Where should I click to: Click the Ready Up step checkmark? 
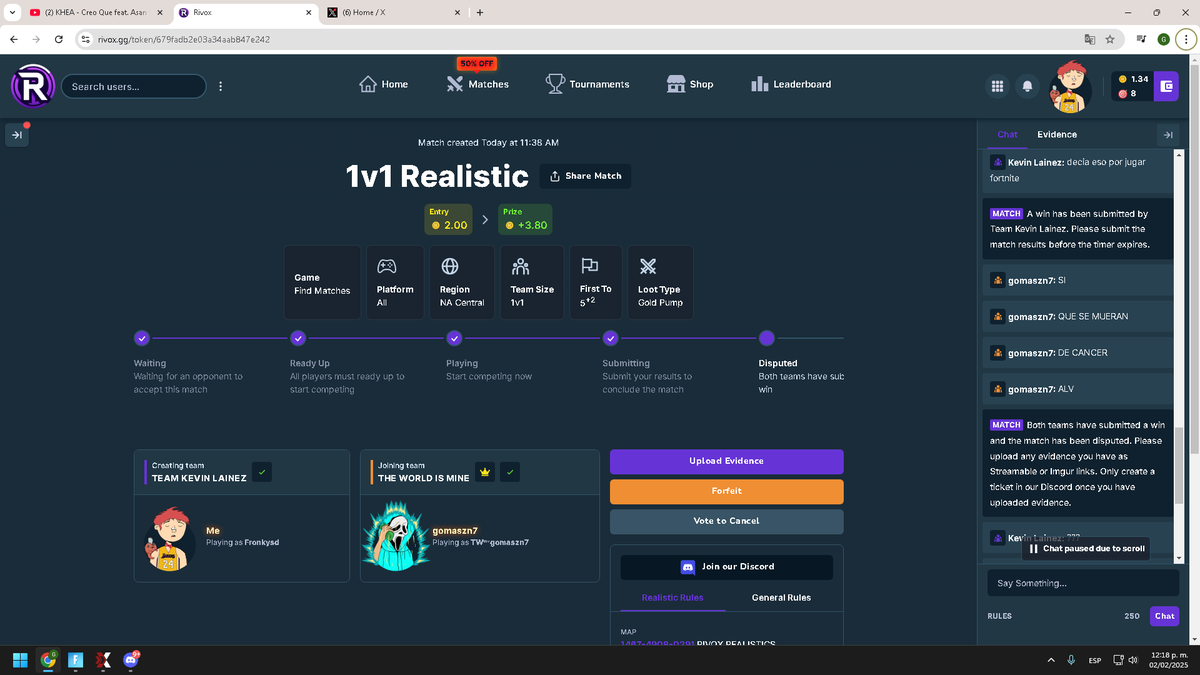click(x=298, y=338)
